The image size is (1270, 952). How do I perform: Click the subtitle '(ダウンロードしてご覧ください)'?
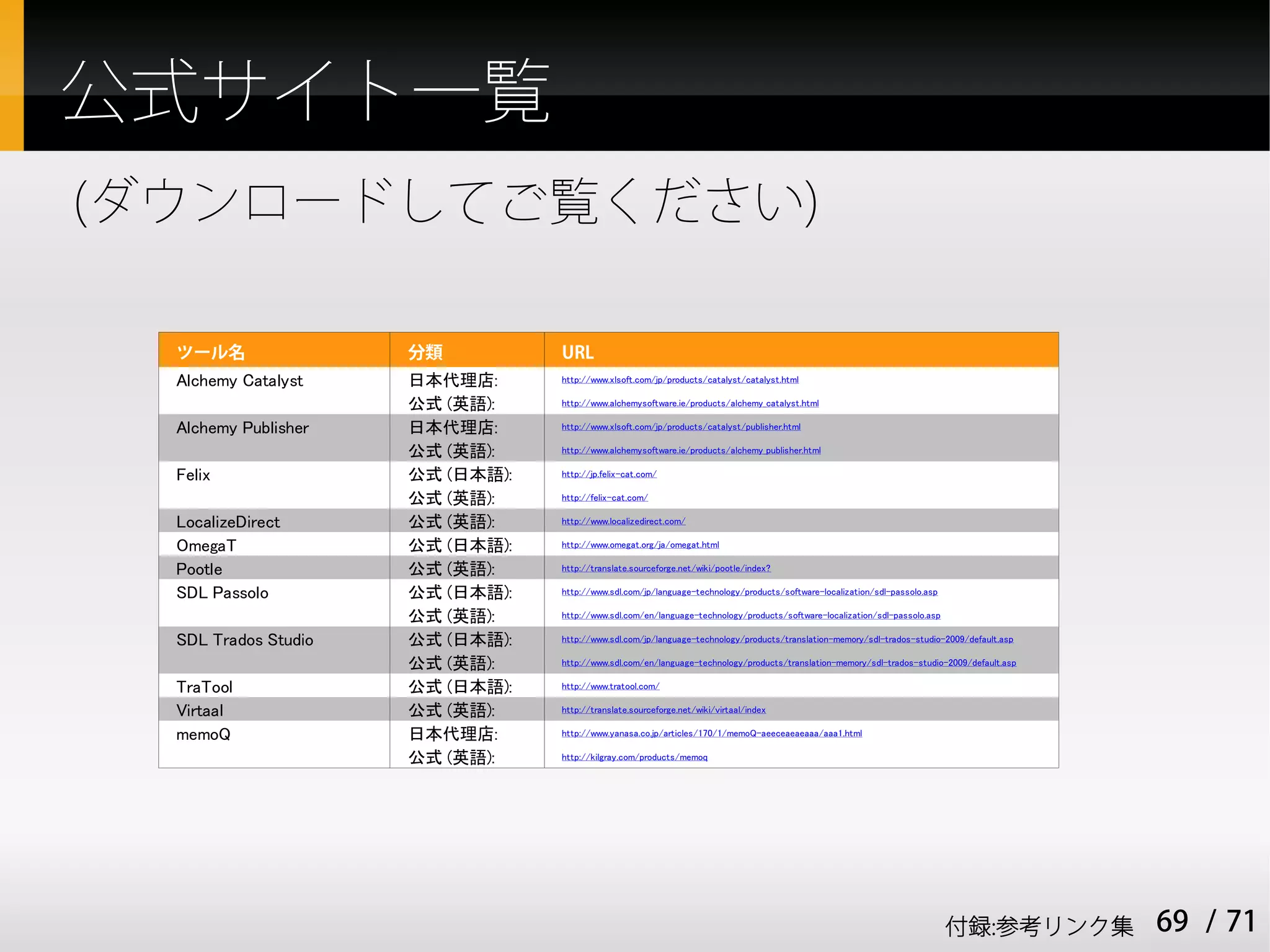445,201
